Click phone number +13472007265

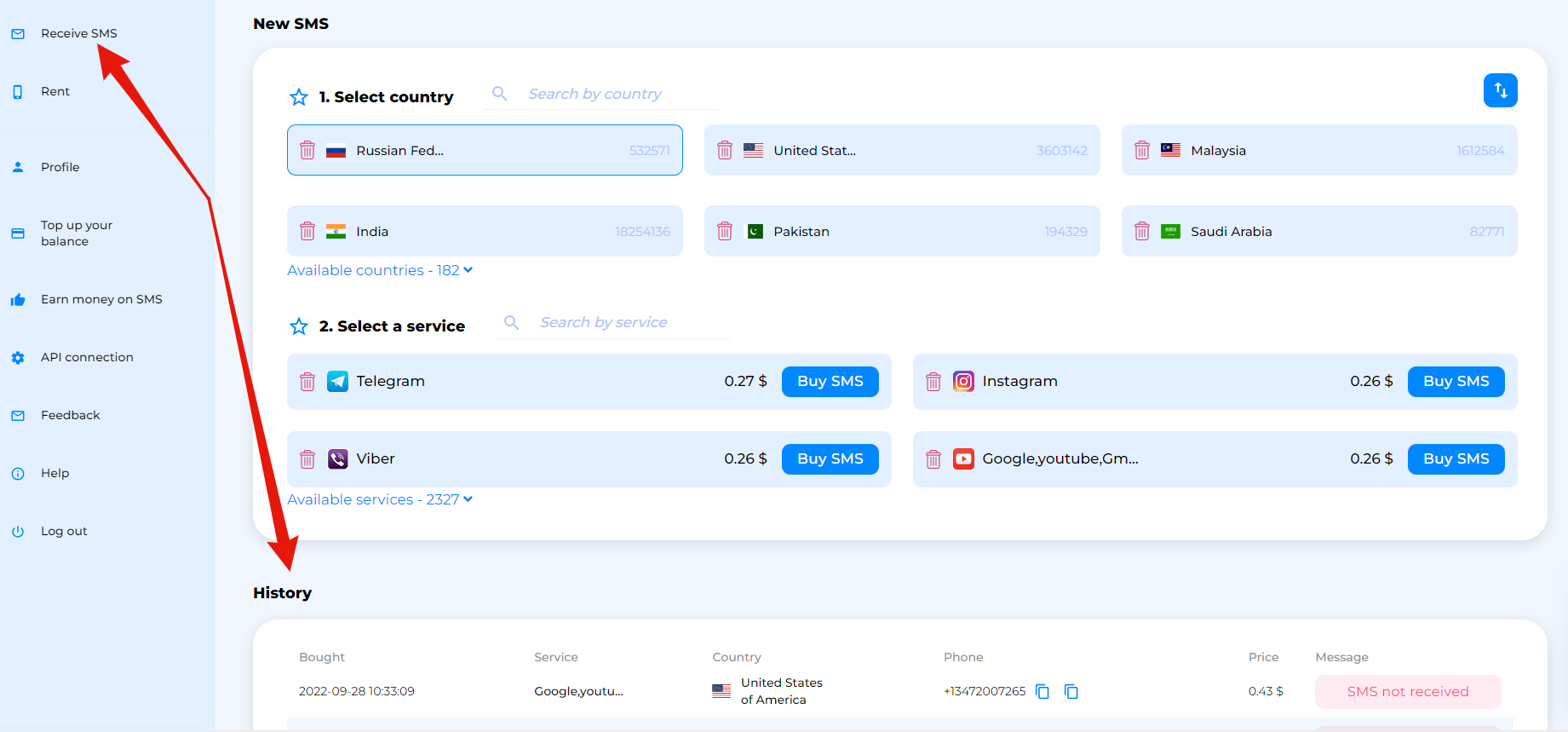tap(985, 691)
